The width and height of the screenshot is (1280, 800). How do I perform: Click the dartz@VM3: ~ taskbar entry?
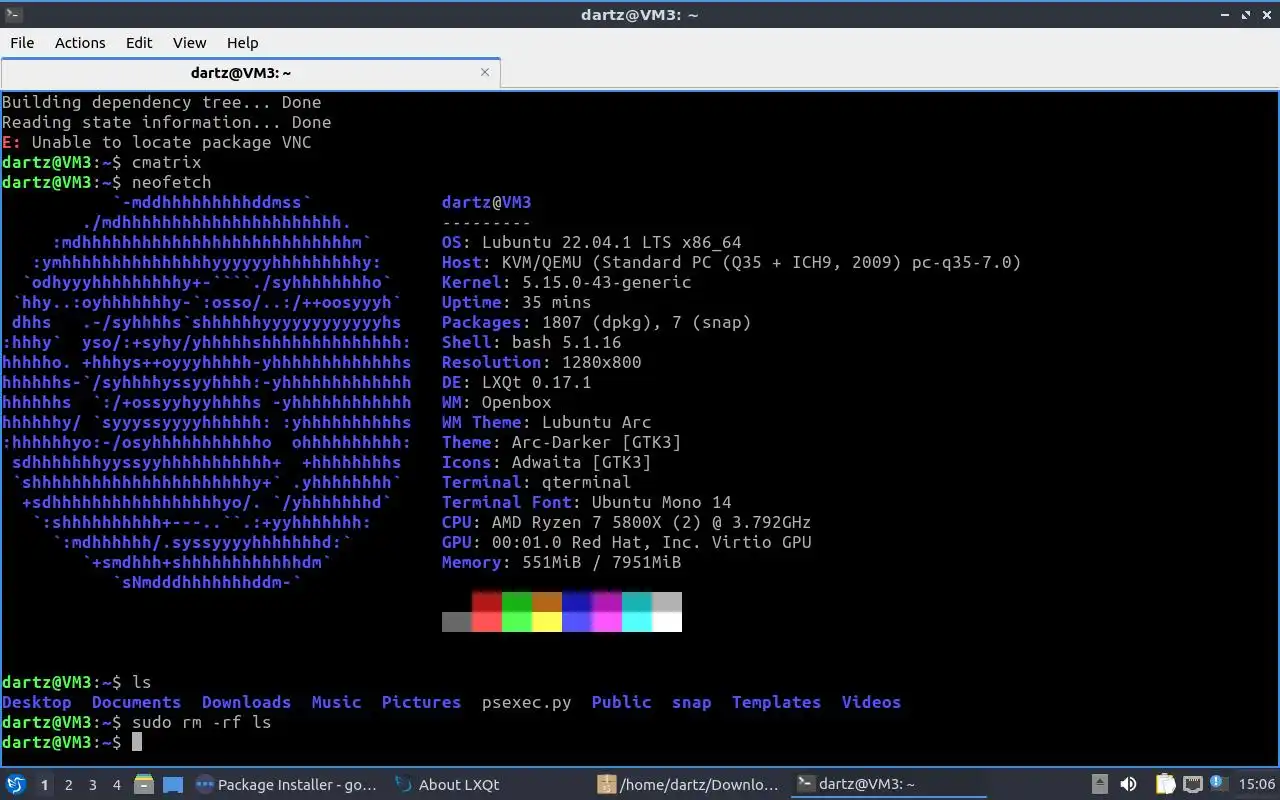(888, 784)
